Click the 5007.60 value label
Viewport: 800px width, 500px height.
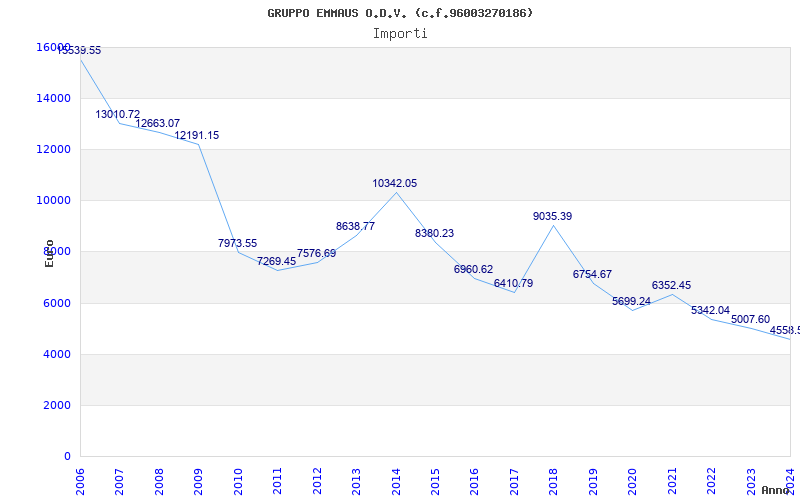(x=751, y=319)
